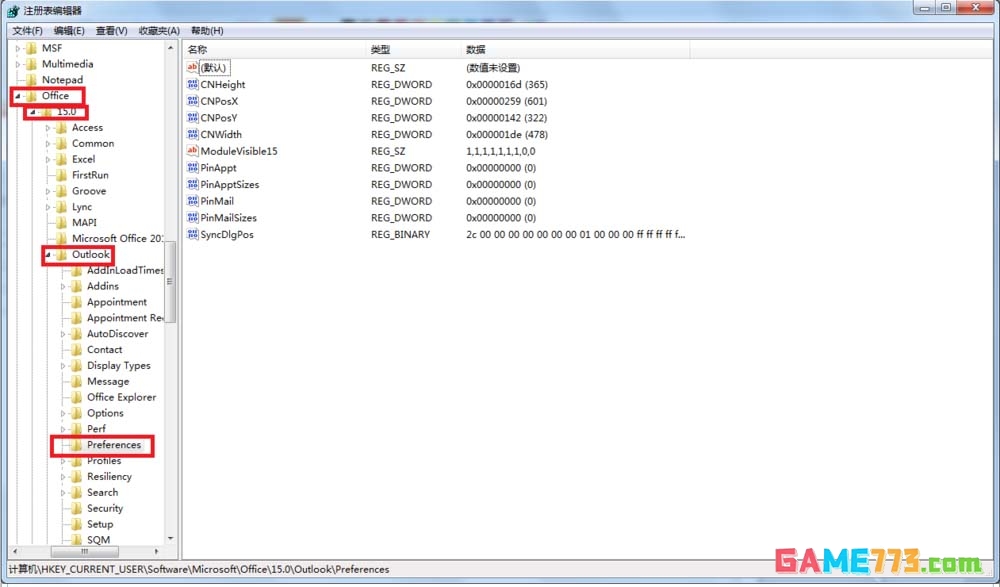Select the Preferences folder icon

pyautogui.click(x=76, y=445)
